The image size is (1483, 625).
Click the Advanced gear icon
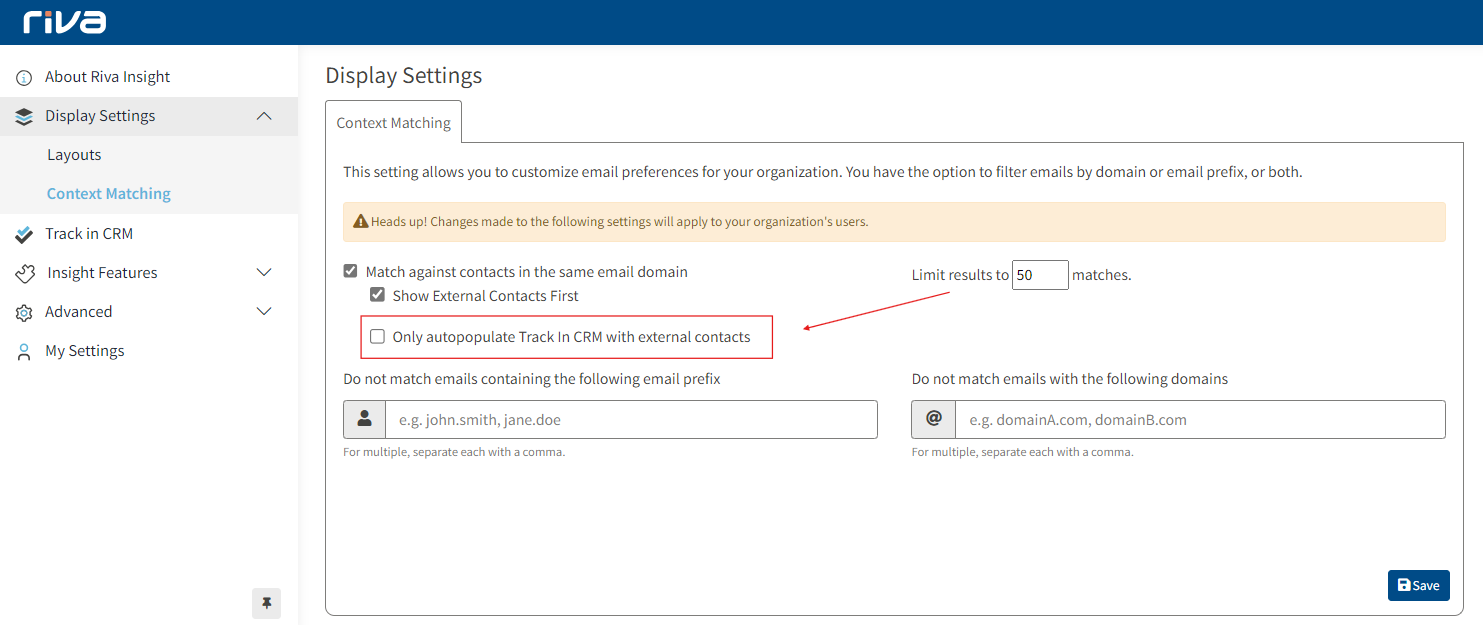coord(24,312)
